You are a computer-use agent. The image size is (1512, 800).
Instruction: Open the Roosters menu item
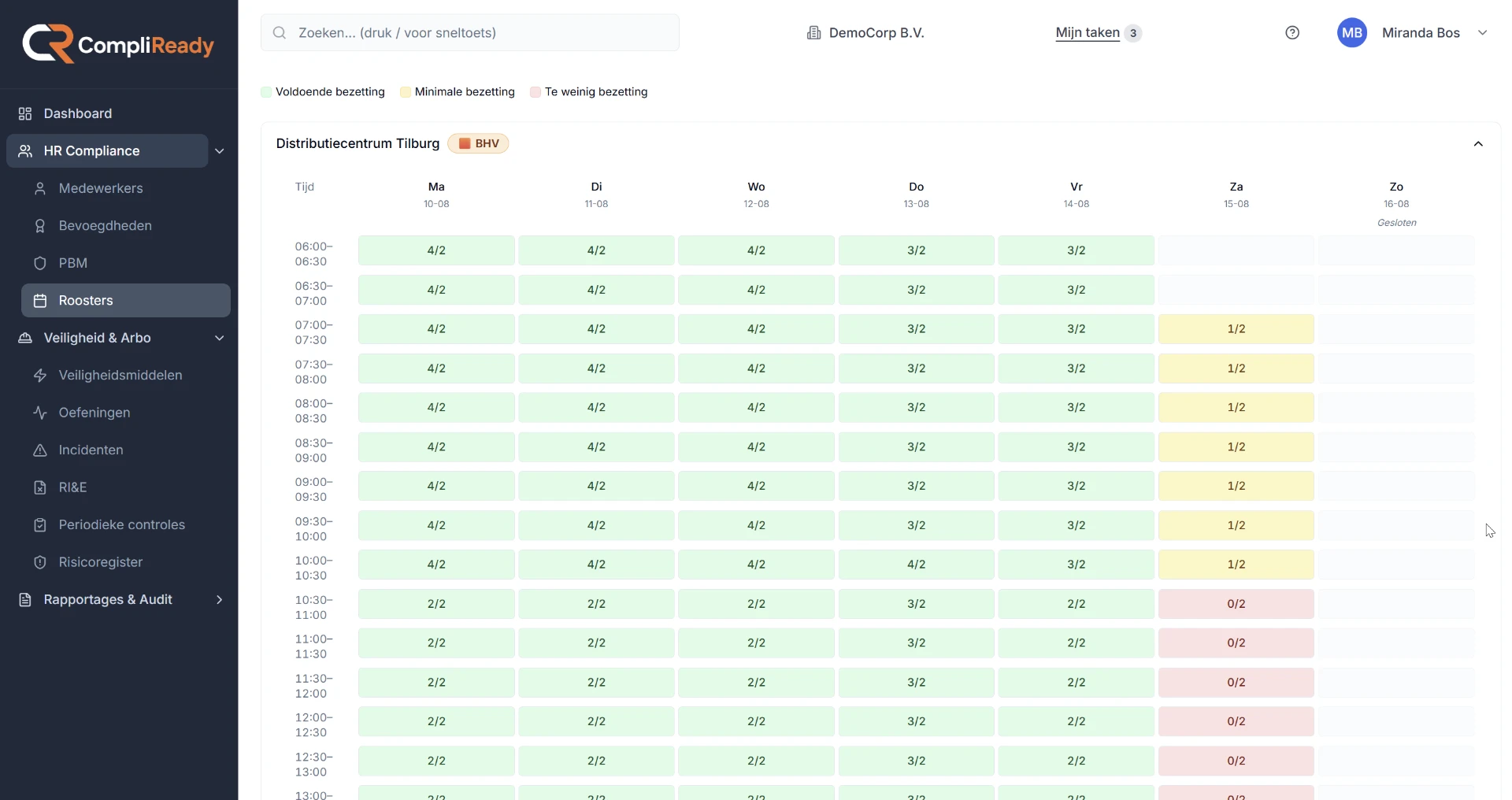126,301
